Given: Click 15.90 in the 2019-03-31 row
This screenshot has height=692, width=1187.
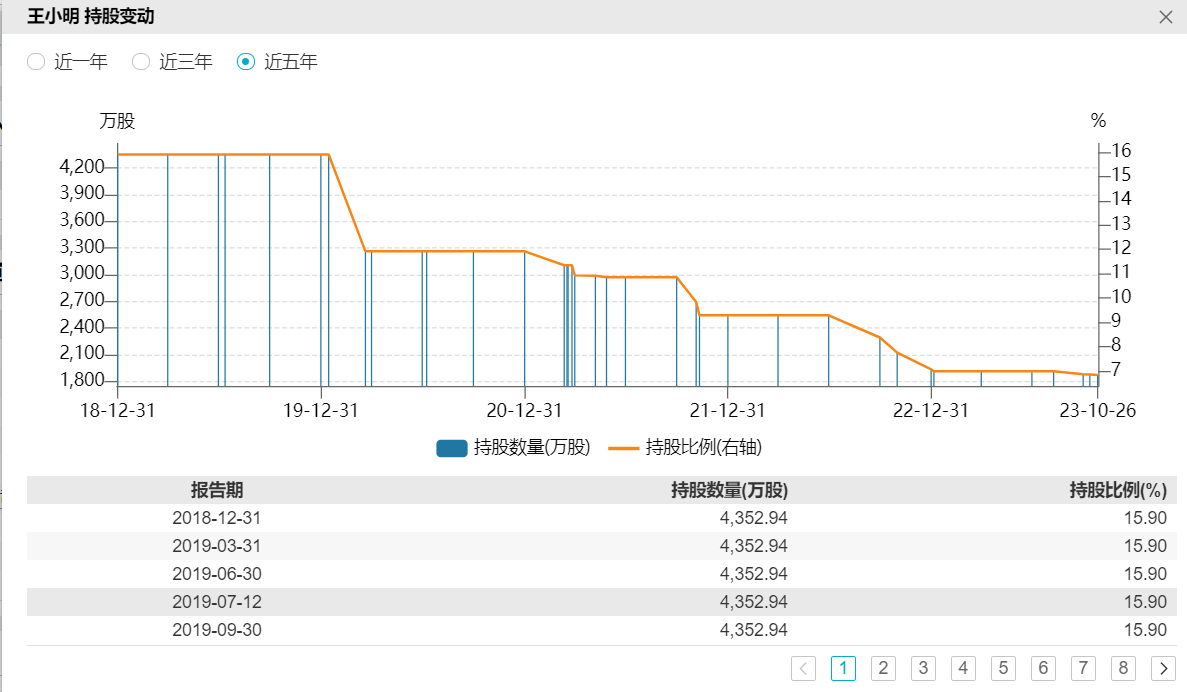Looking at the screenshot, I should click(1145, 546).
